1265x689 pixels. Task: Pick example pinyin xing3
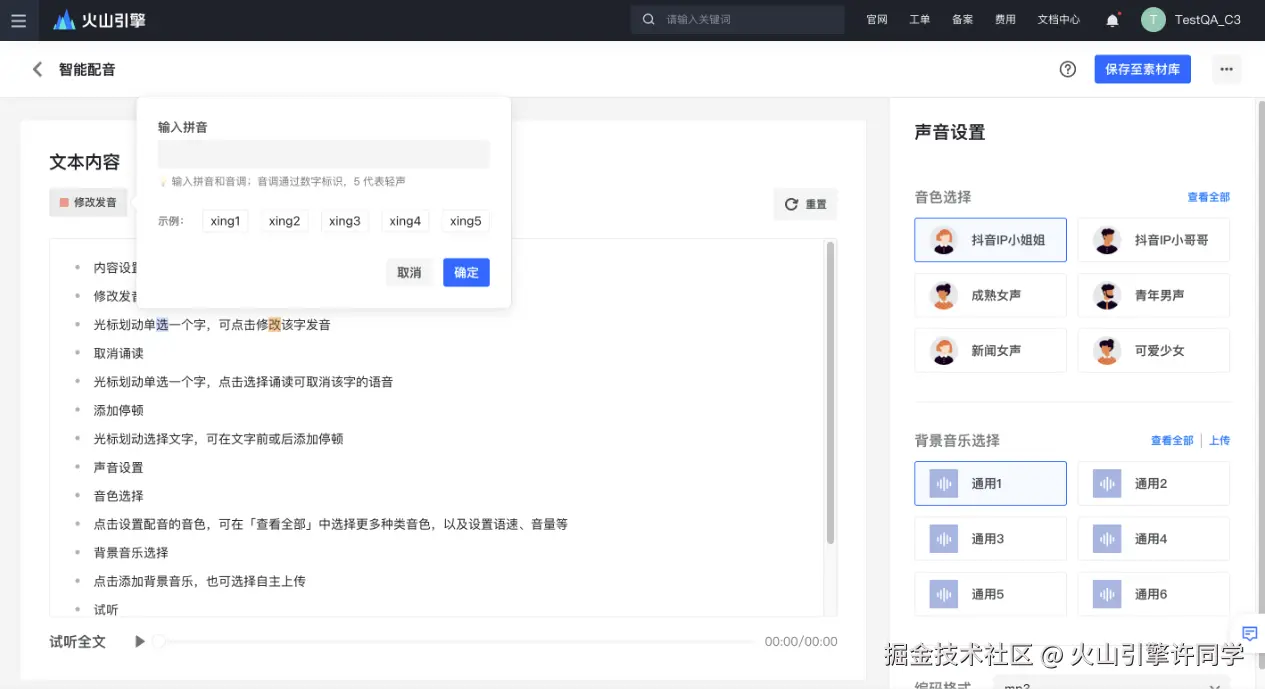pos(345,221)
